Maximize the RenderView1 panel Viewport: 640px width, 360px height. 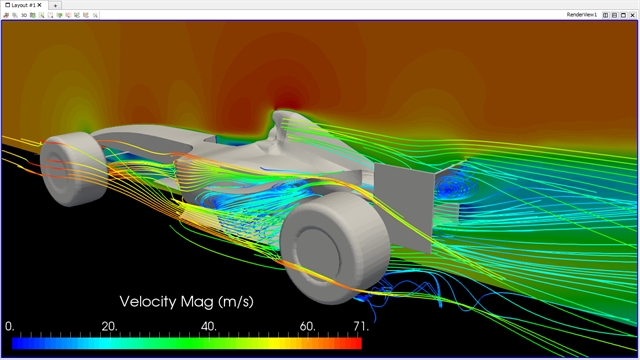pos(623,15)
